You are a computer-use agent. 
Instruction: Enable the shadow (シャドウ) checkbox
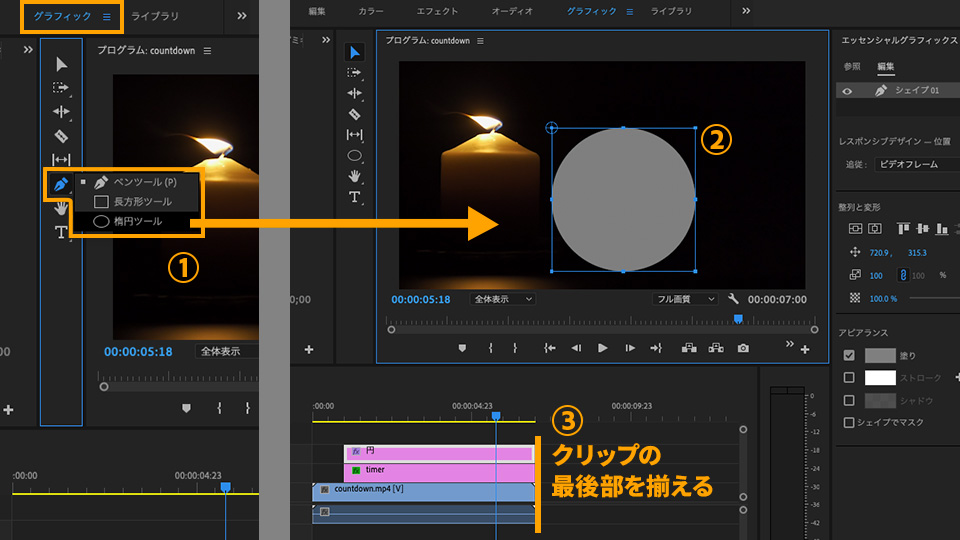click(x=849, y=400)
